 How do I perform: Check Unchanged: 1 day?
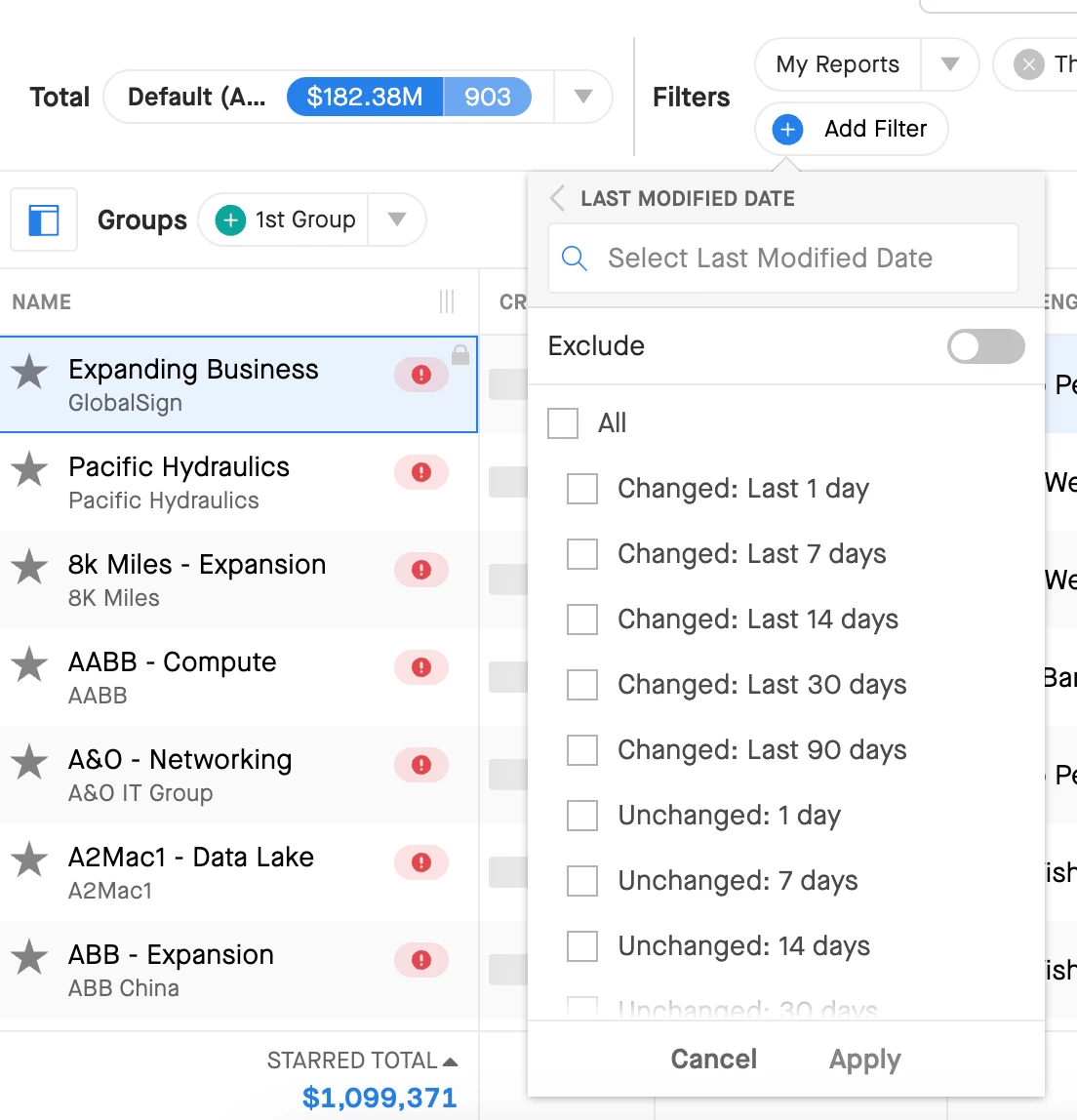(582, 815)
